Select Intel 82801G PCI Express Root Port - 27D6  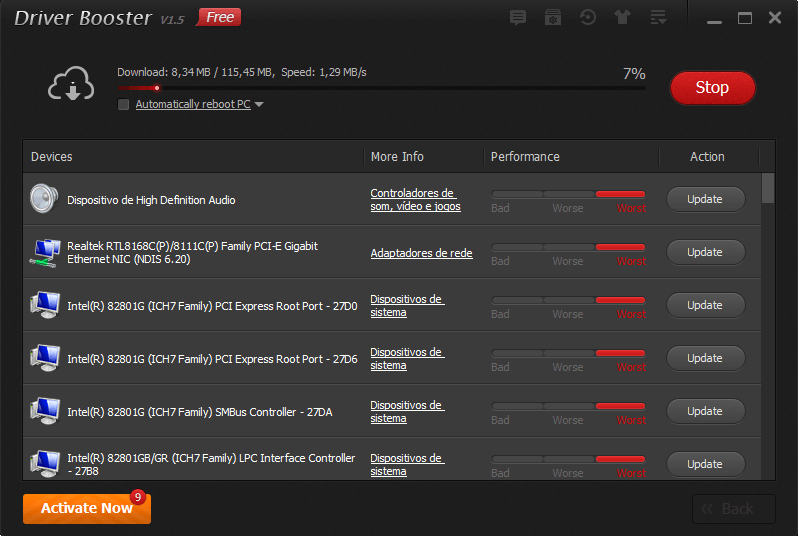[x=212, y=359]
